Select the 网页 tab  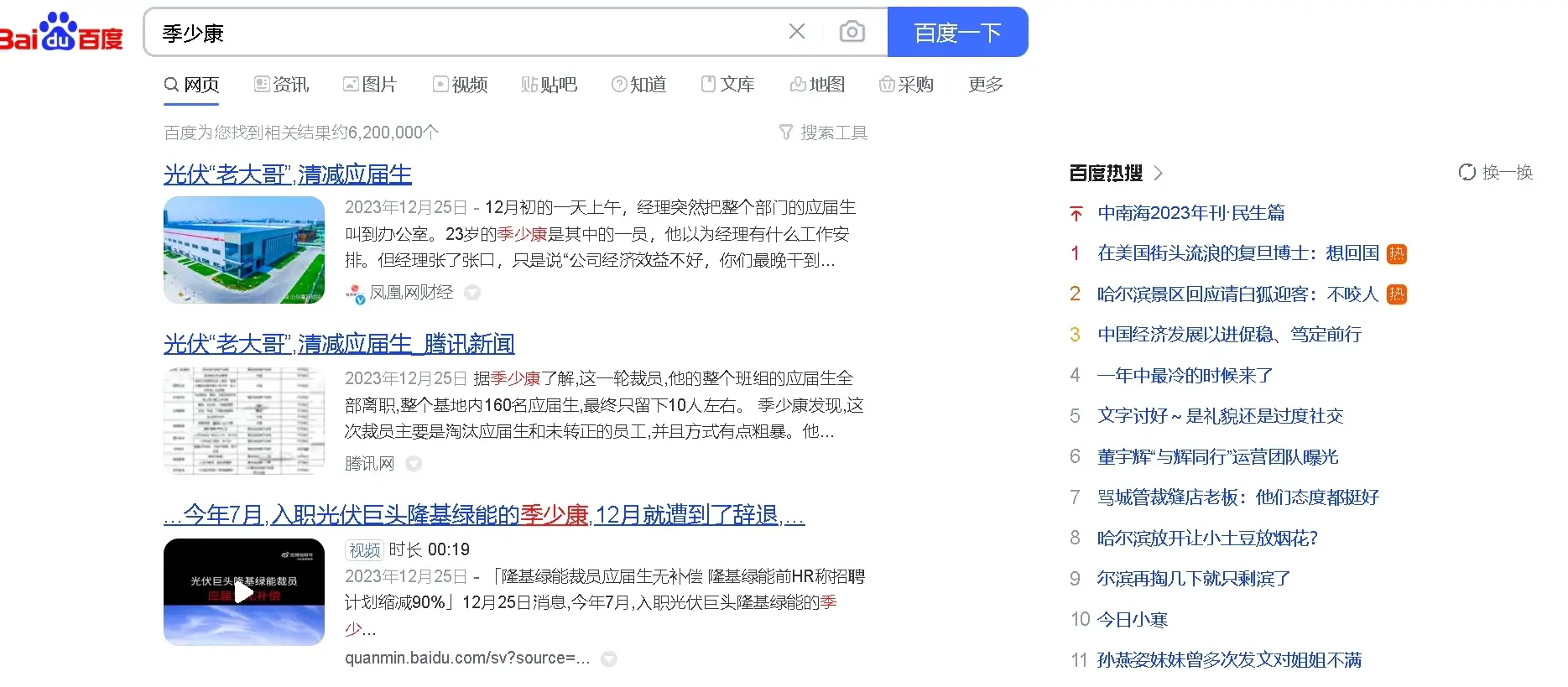point(191,85)
